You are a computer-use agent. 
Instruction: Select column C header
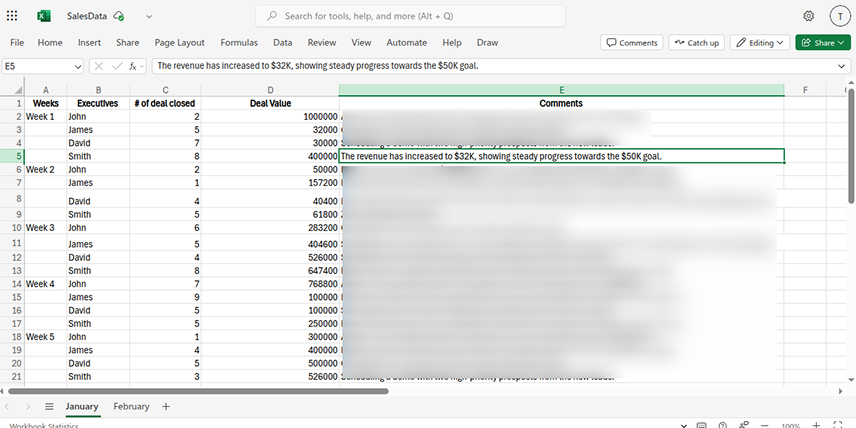coord(165,90)
